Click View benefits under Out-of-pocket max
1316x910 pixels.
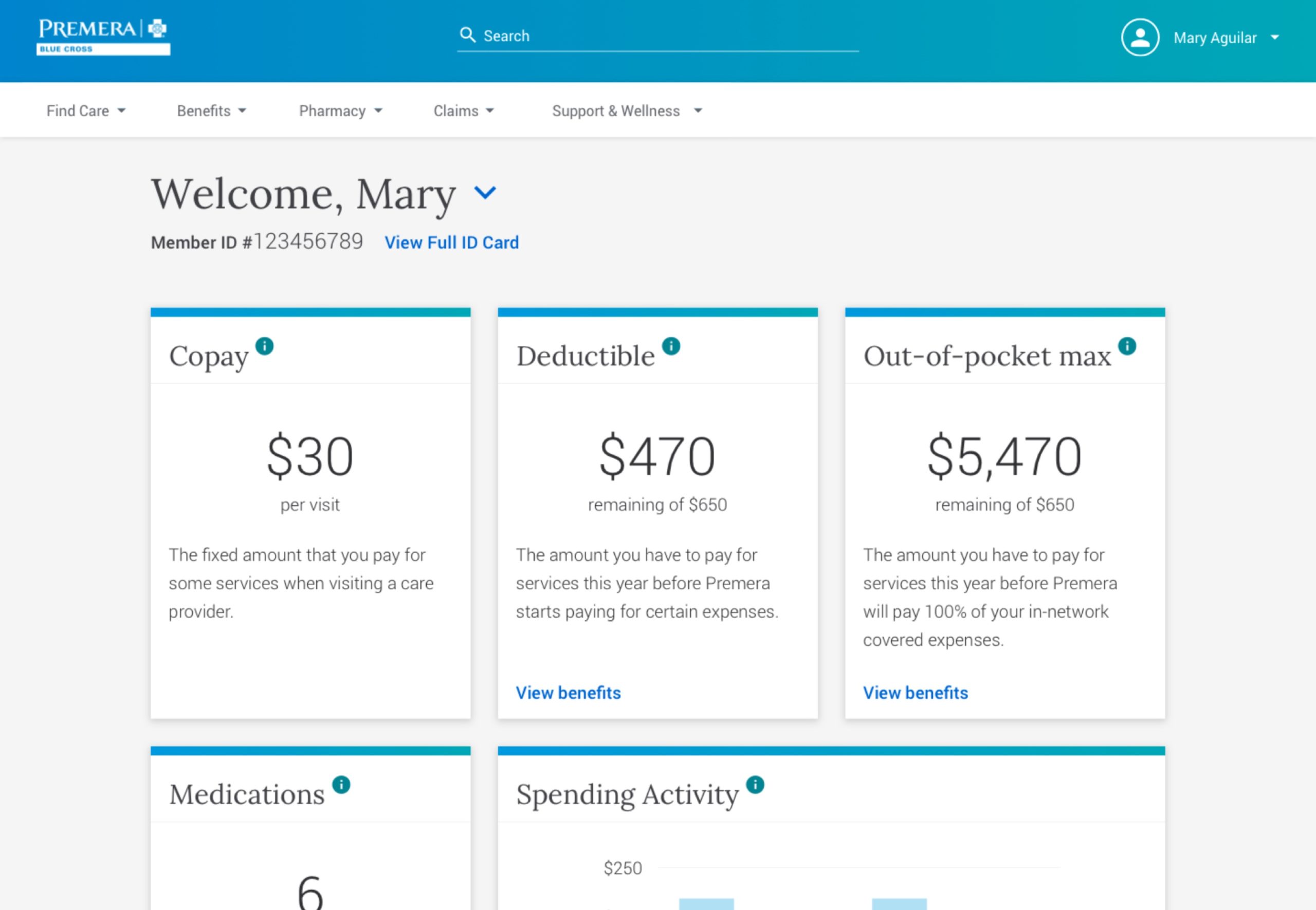click(915, 692)
